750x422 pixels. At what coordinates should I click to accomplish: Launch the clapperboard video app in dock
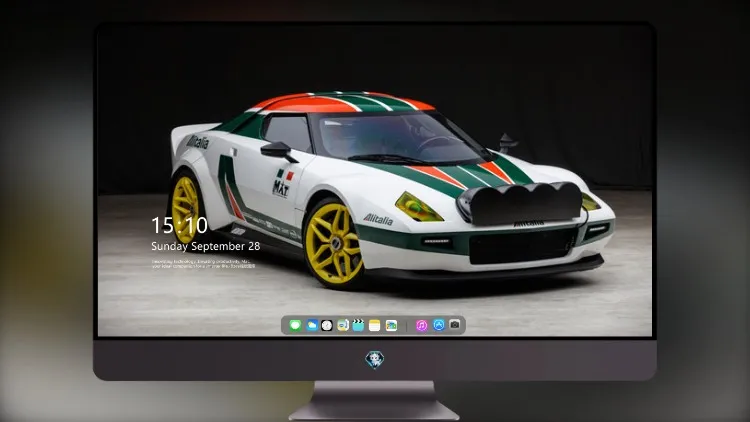358,325
